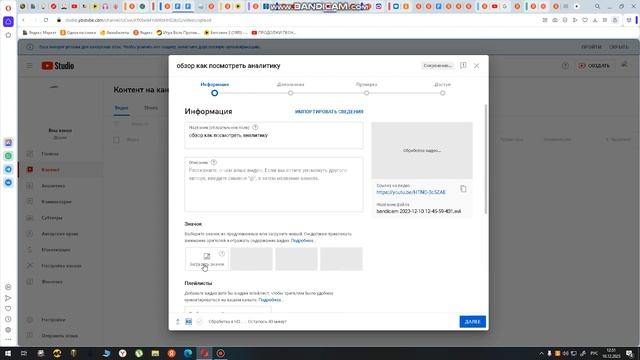Viewport: 640px width, 360px height.
Task: Click the ДАЛЕЕ button
Action: click(472, 322)
